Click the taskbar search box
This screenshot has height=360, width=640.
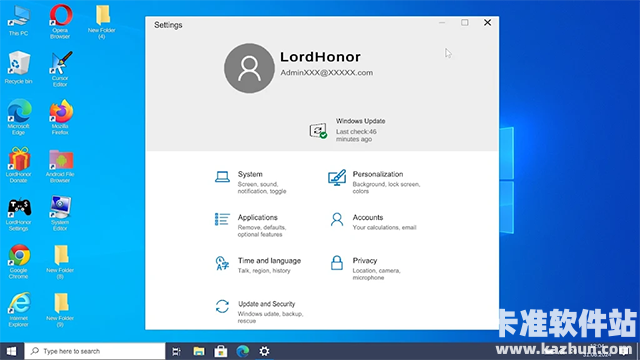click(95, 351)
